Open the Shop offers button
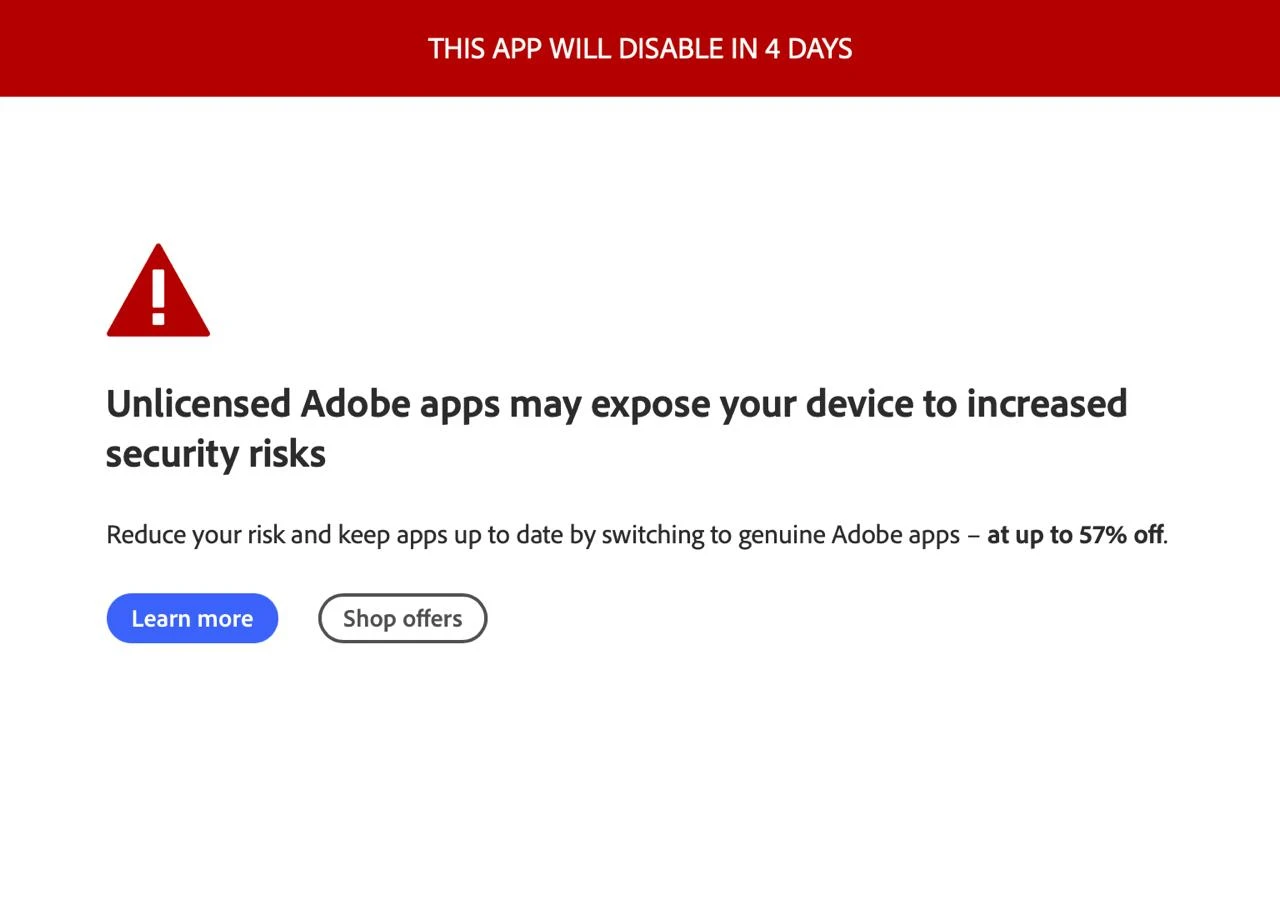The width and height of the screenshot is (1280, 900). tap(403, 618)
